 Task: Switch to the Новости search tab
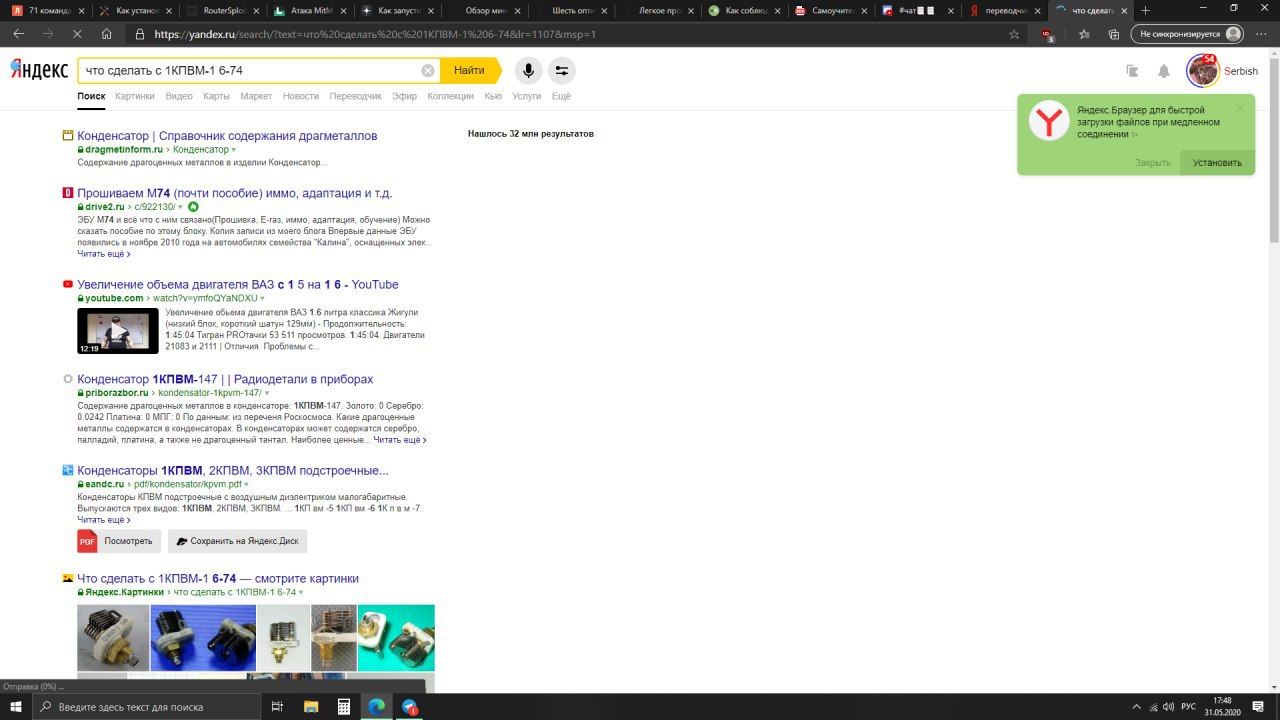[x=301, y=96]
